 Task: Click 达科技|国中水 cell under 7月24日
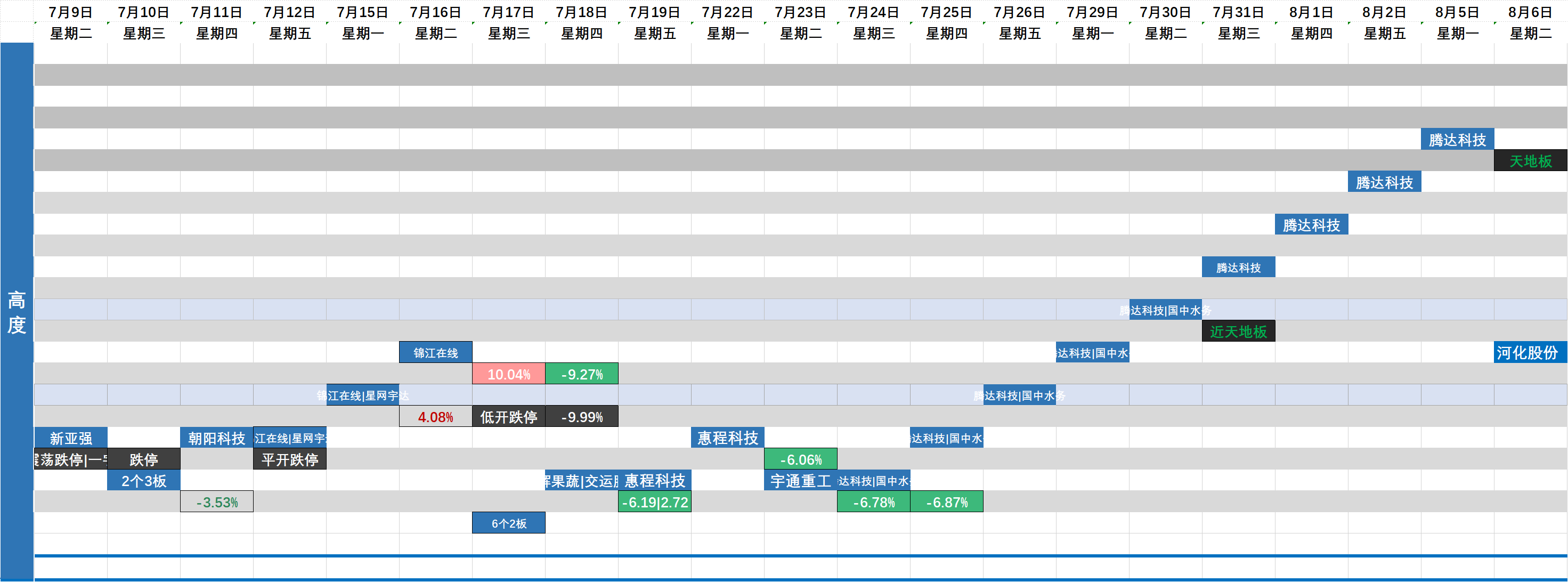click(x=873, y=480)
